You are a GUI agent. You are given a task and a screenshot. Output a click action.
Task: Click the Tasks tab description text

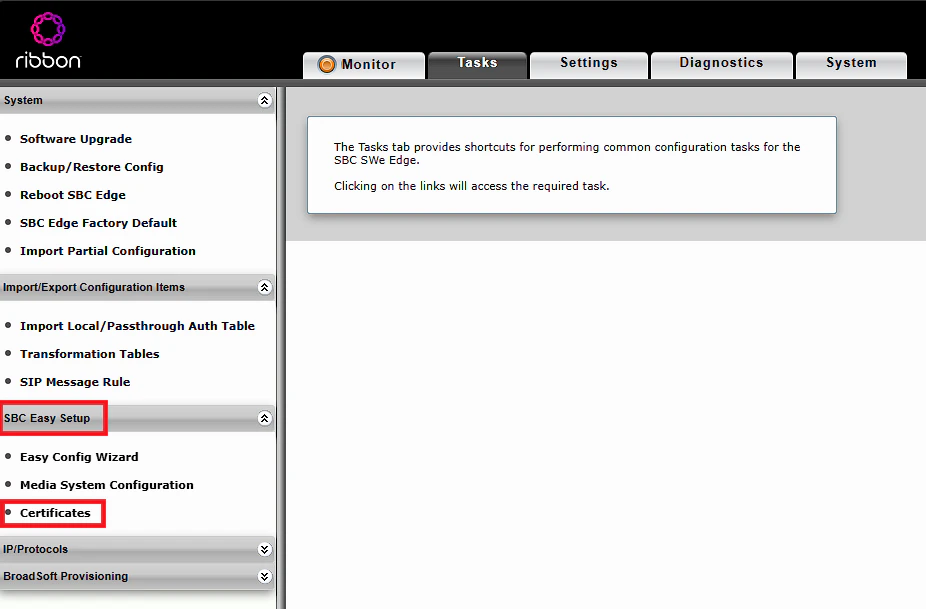tap(567, 166)
